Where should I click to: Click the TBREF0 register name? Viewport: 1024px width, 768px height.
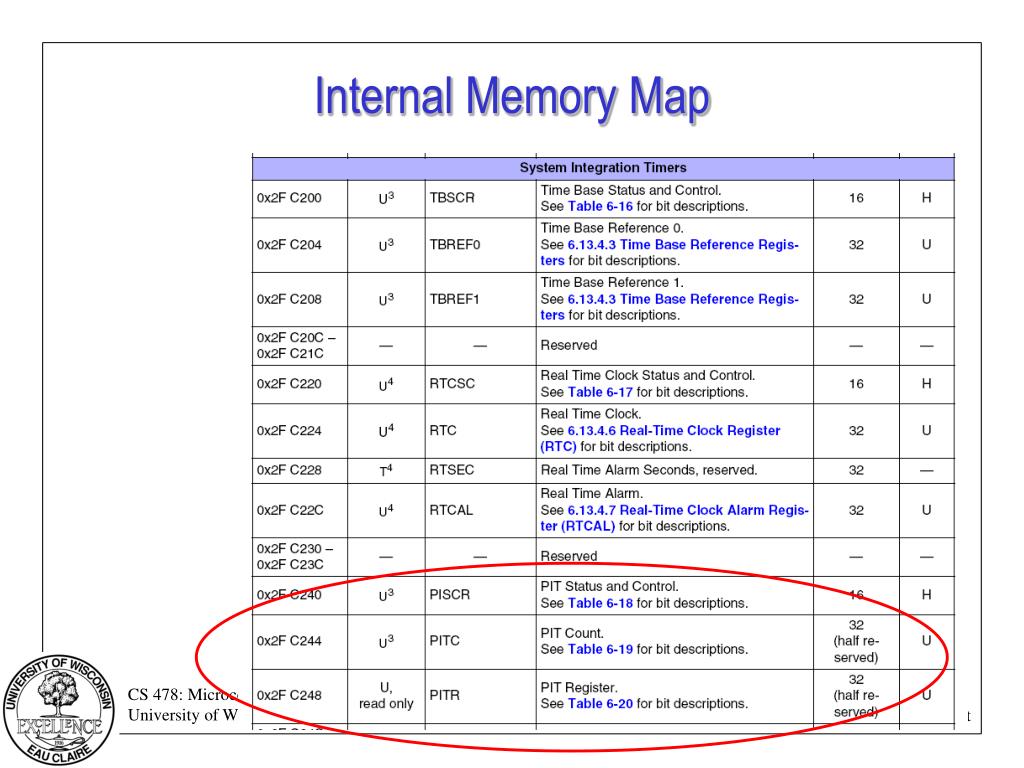[x=455, y=245]
